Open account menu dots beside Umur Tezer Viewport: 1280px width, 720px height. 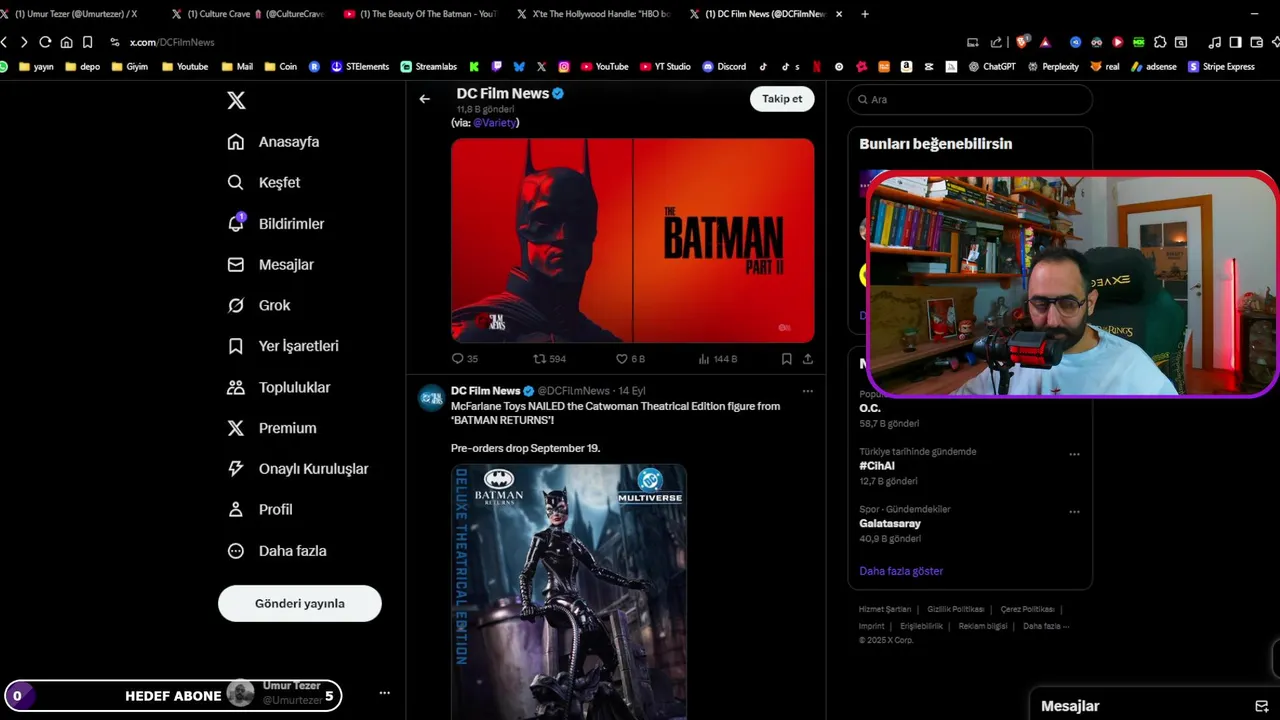(384, 693)
